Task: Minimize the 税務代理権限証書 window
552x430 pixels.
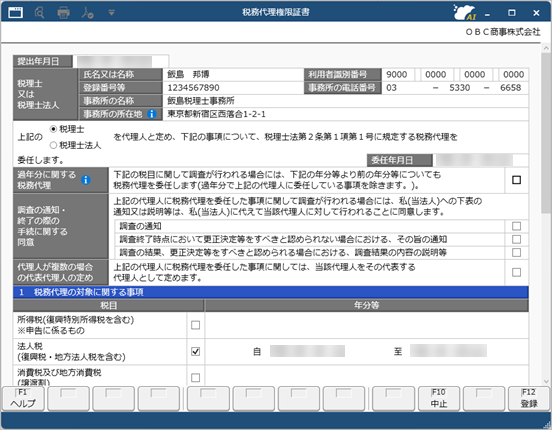Action: [x=487, y=13]
